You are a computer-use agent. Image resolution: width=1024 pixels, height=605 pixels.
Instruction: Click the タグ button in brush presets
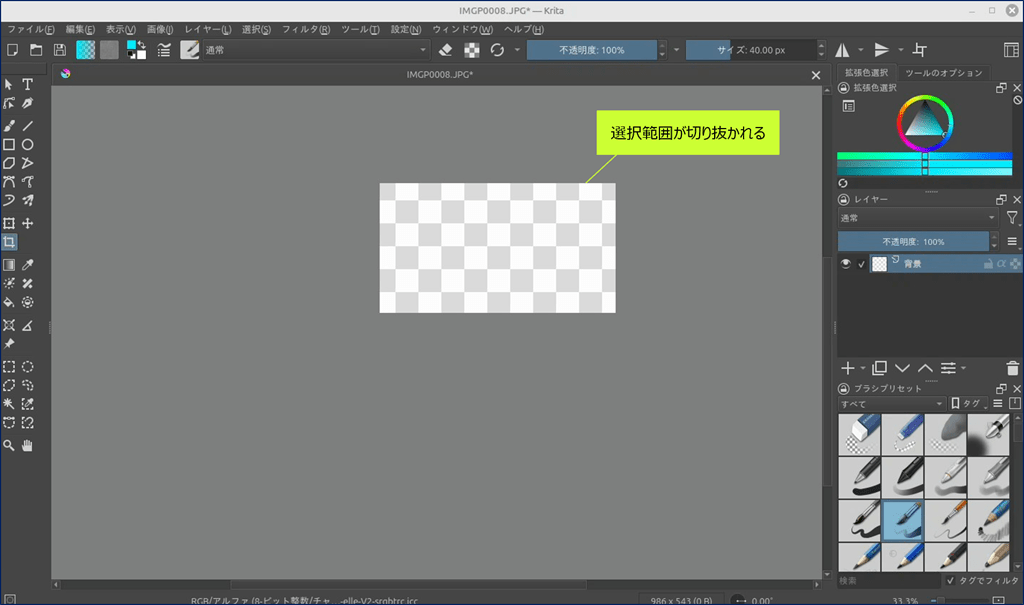(x=968, y=403)
